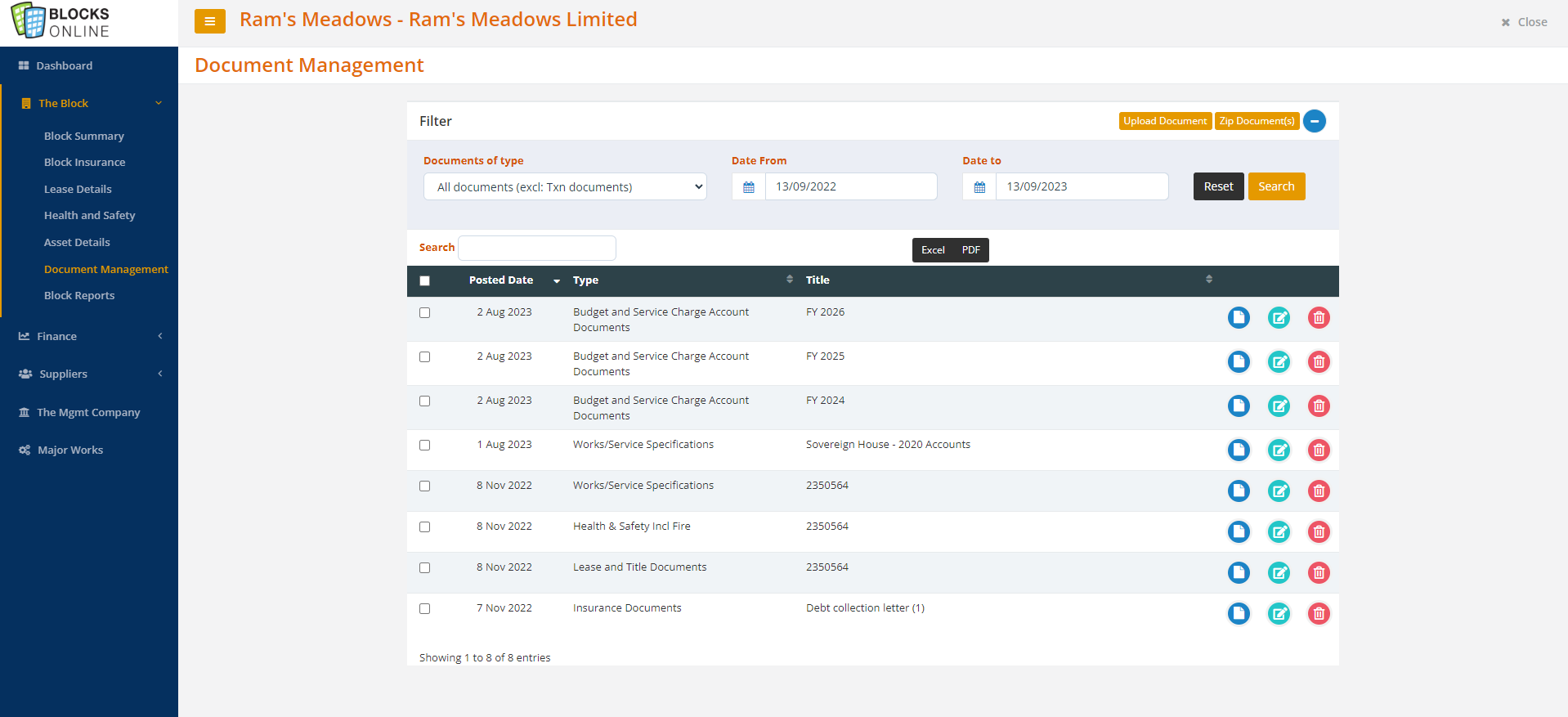Delete the Health & Safety Incl Fire document
This screenshot has height=717, width=1568.
(x=1319, y=531)
